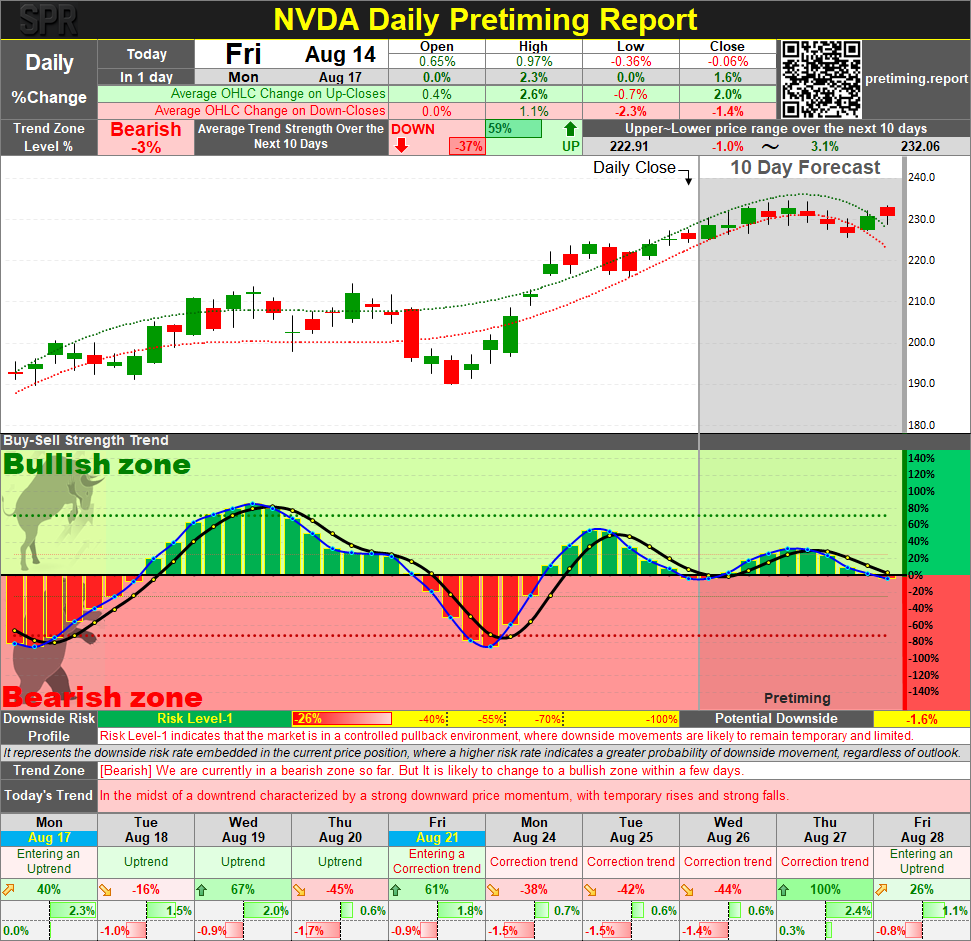This screenshot has height=941, width=971.
Task: Click today's High value 0.97%
Action: coord(534,61)
